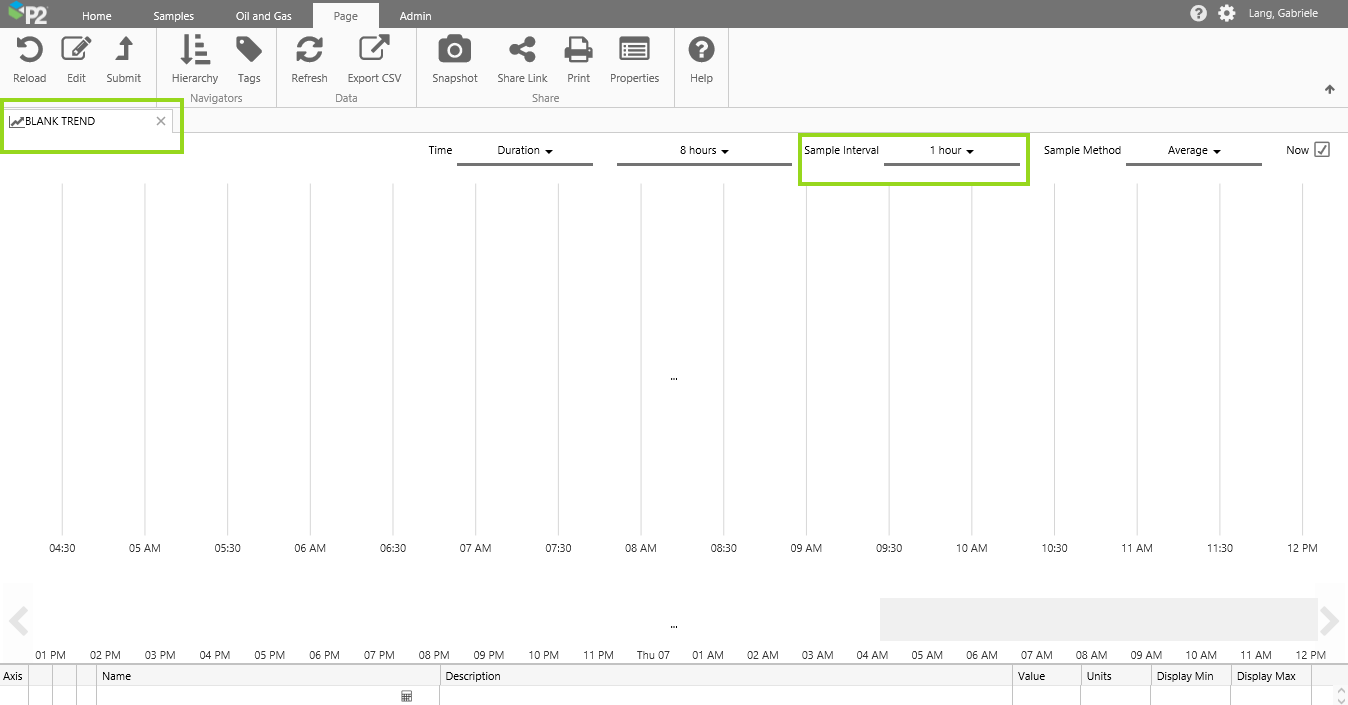The width and height of the screenshot is (1348, 705).
Task: Click the grey timeline range slider
Action: (1097, 619)
